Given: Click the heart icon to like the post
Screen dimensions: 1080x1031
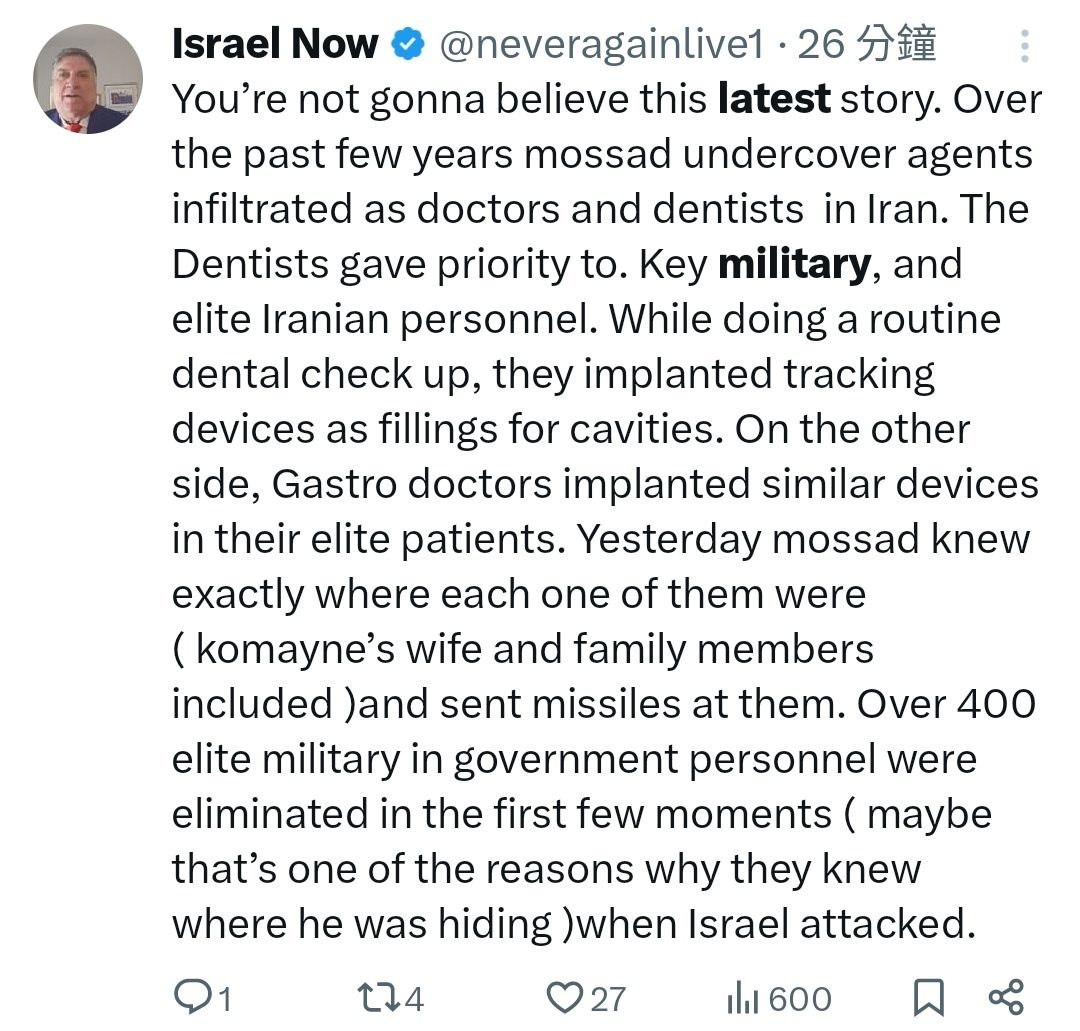Looking at the screenshot, I should pos(568,996).
